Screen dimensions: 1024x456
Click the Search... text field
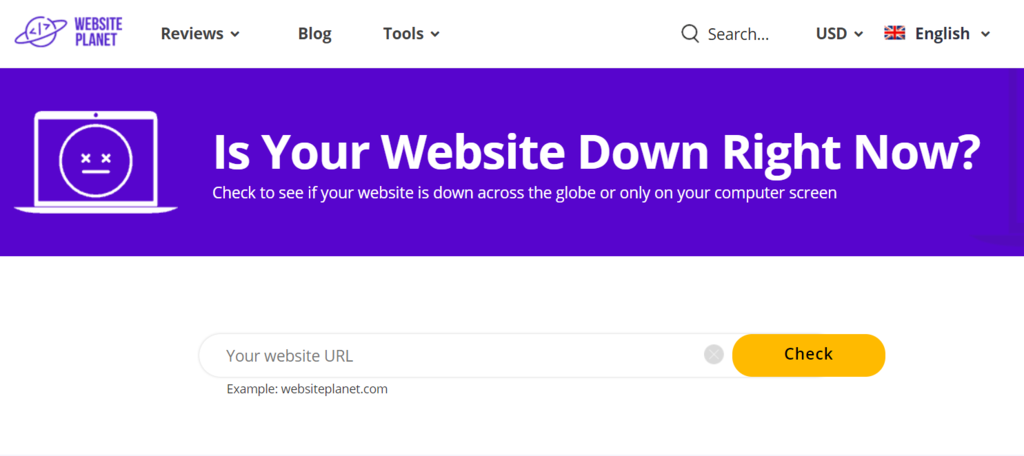[x=739, y=34]
